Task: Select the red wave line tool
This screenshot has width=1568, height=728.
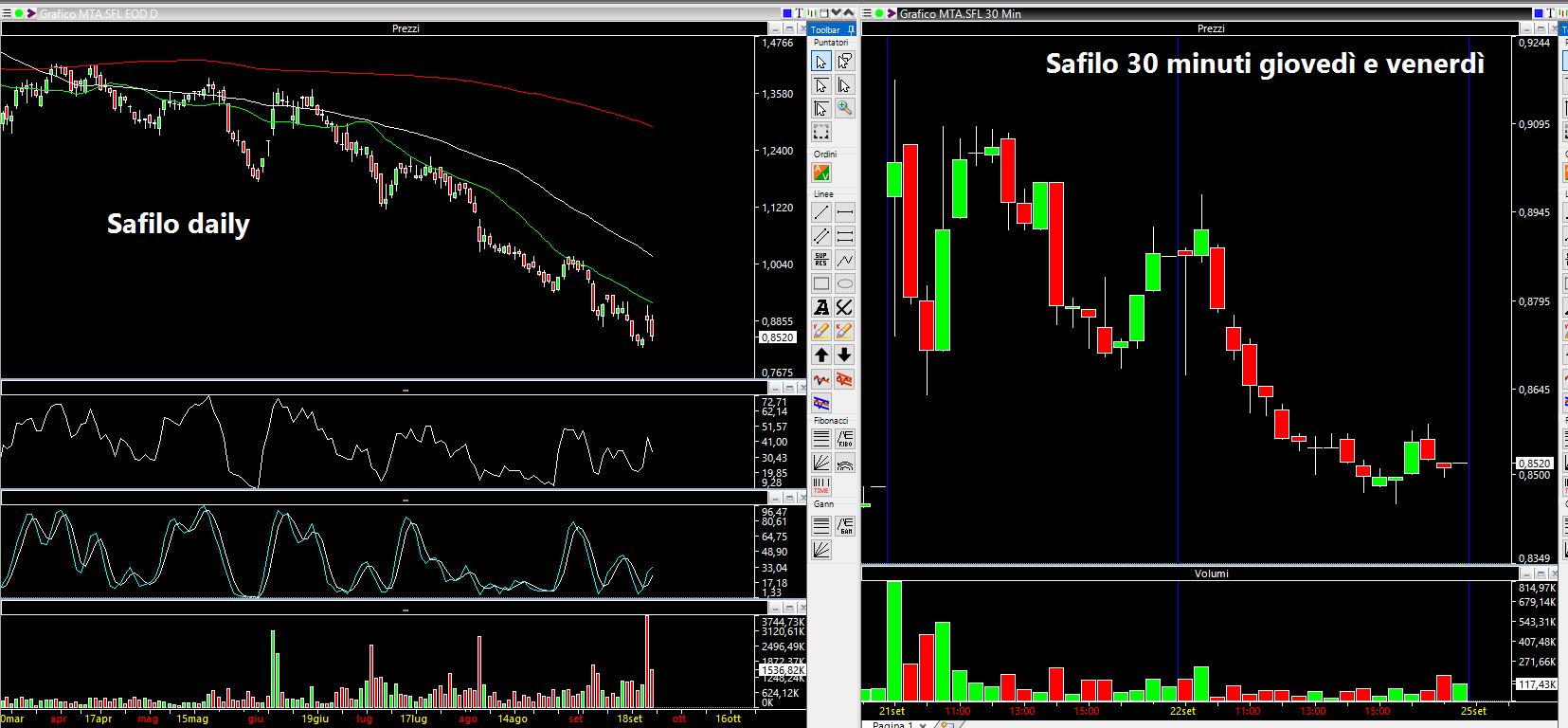Action: coord(821,379)
